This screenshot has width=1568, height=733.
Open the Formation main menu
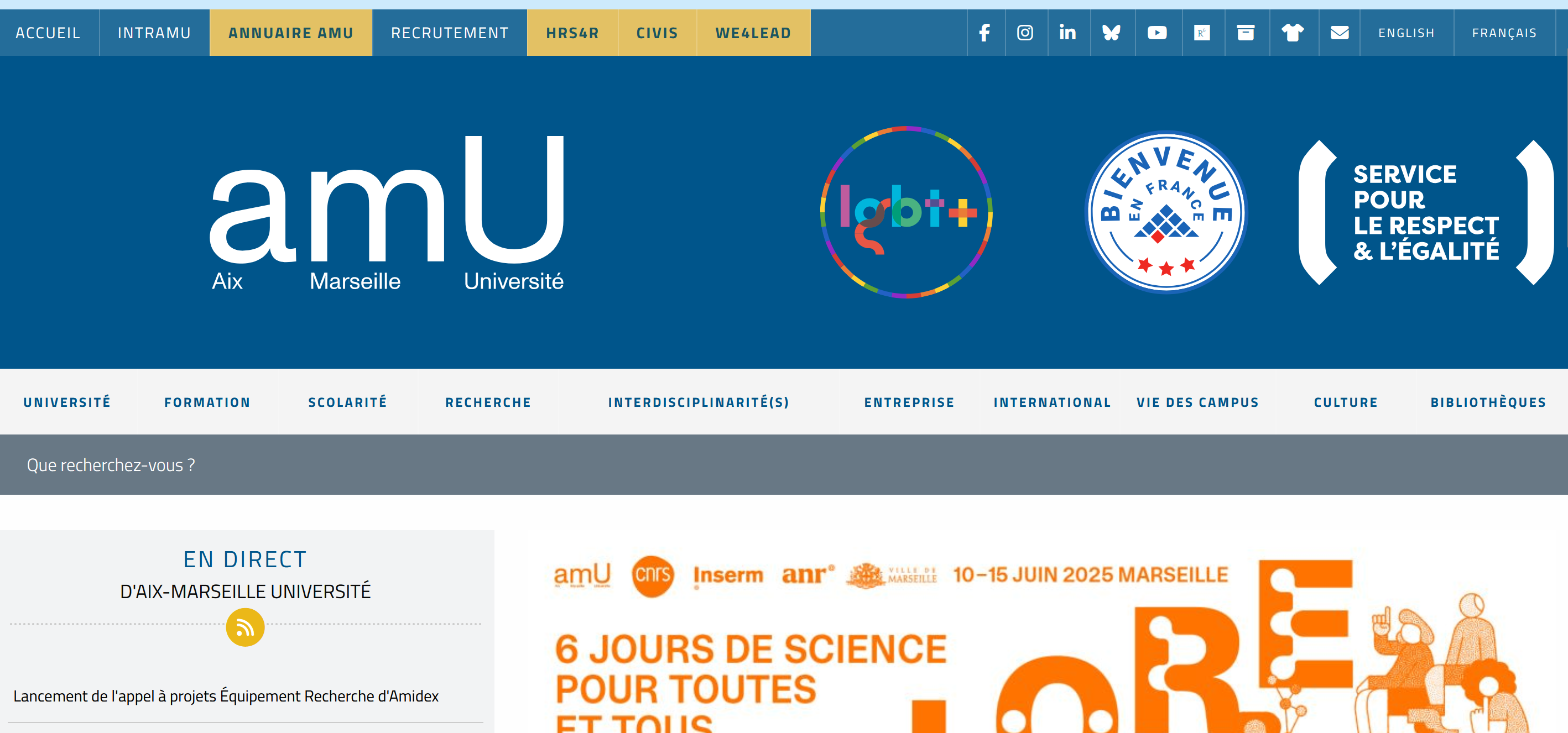207,402
